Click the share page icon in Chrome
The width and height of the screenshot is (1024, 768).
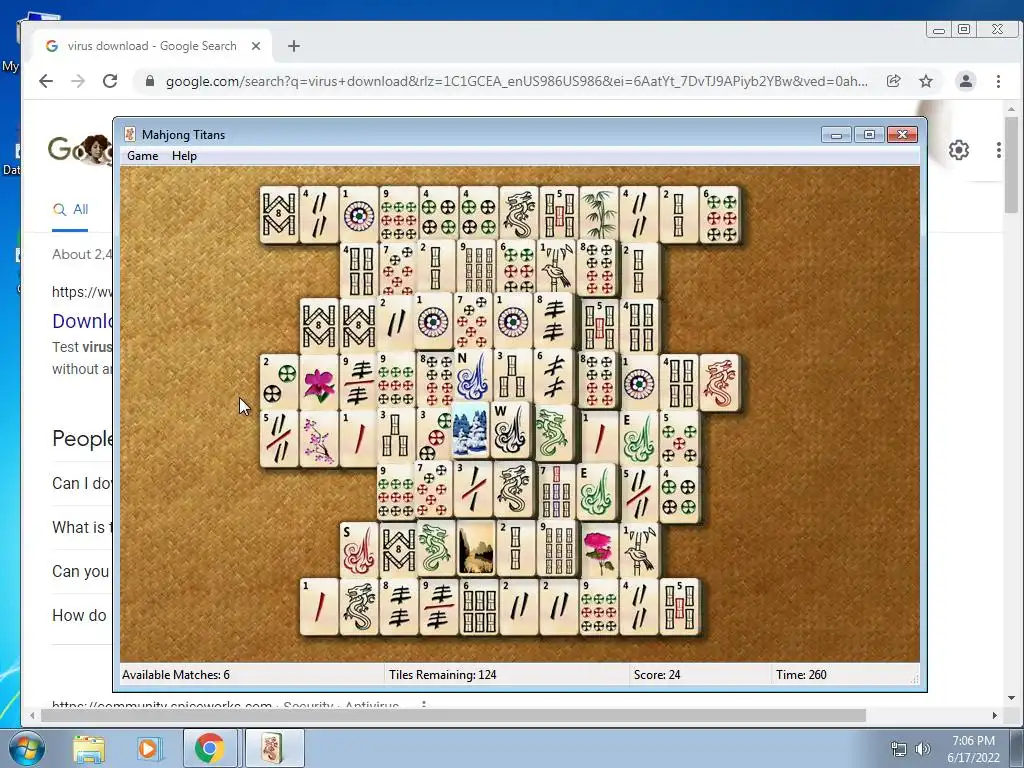pos(893,81)
